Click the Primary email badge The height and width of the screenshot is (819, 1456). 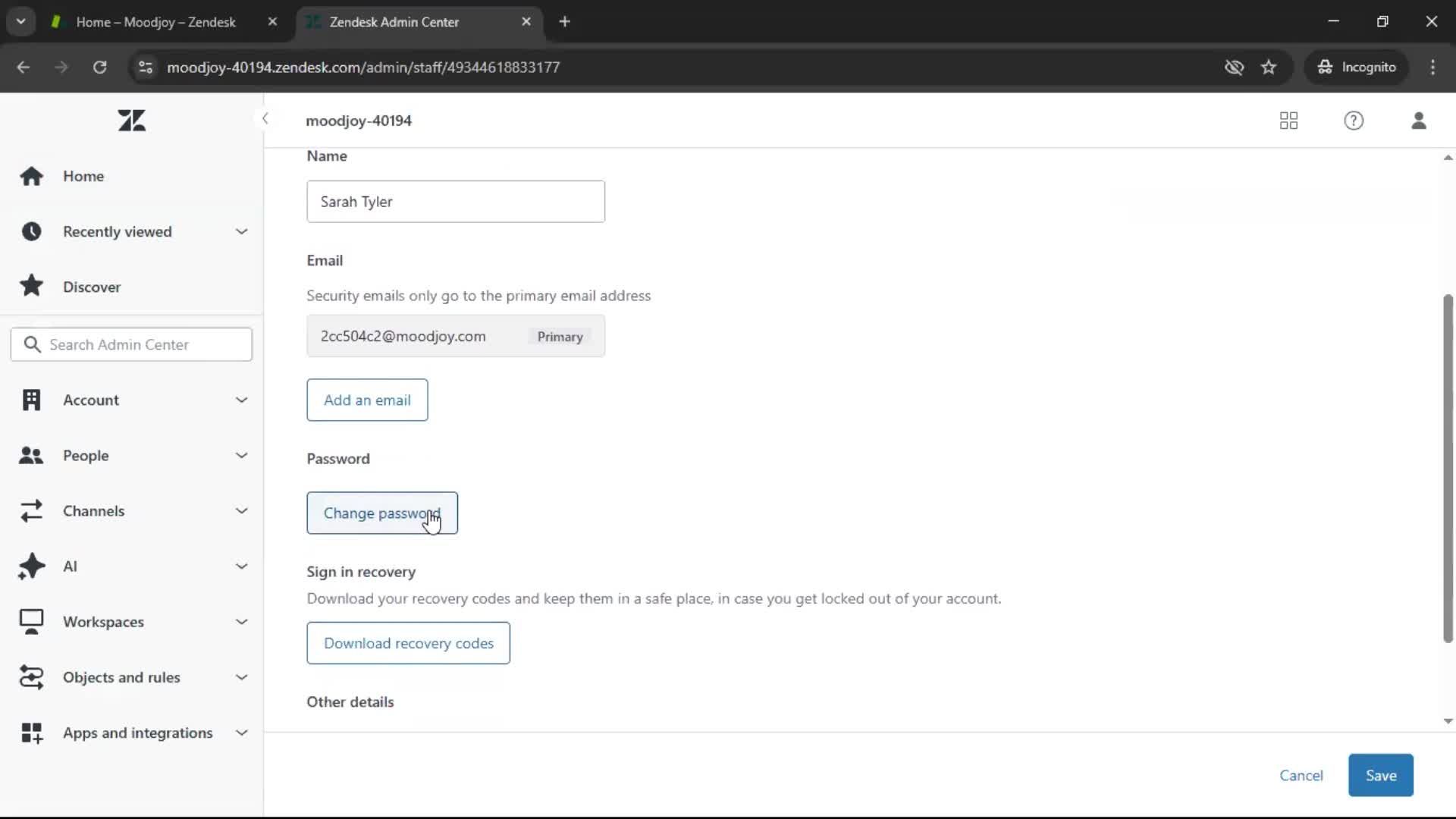coord(560,337)
